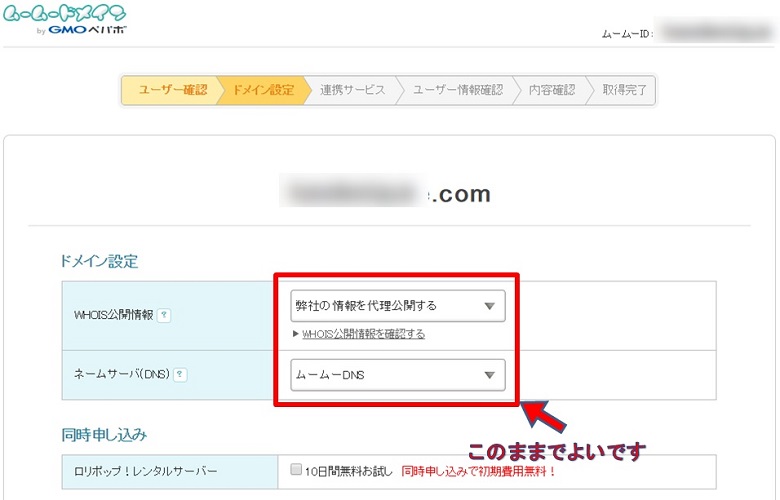Viewport: 780px width, 500px height.
Task: Select the 取得完了 step
Action: pyautogui.click(x=624, y=90)
